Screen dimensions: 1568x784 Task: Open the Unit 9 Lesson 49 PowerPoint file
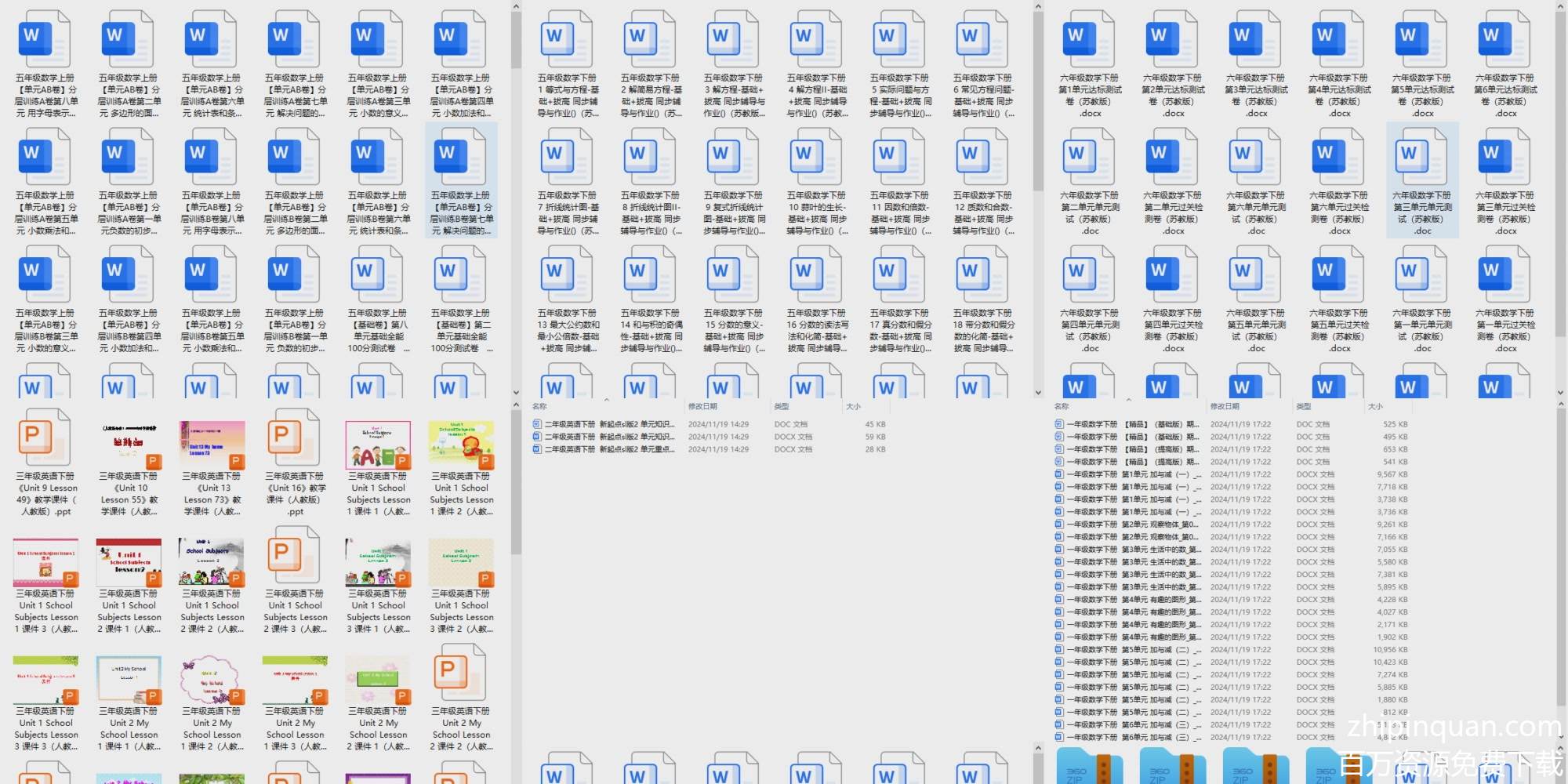point(45,441)
